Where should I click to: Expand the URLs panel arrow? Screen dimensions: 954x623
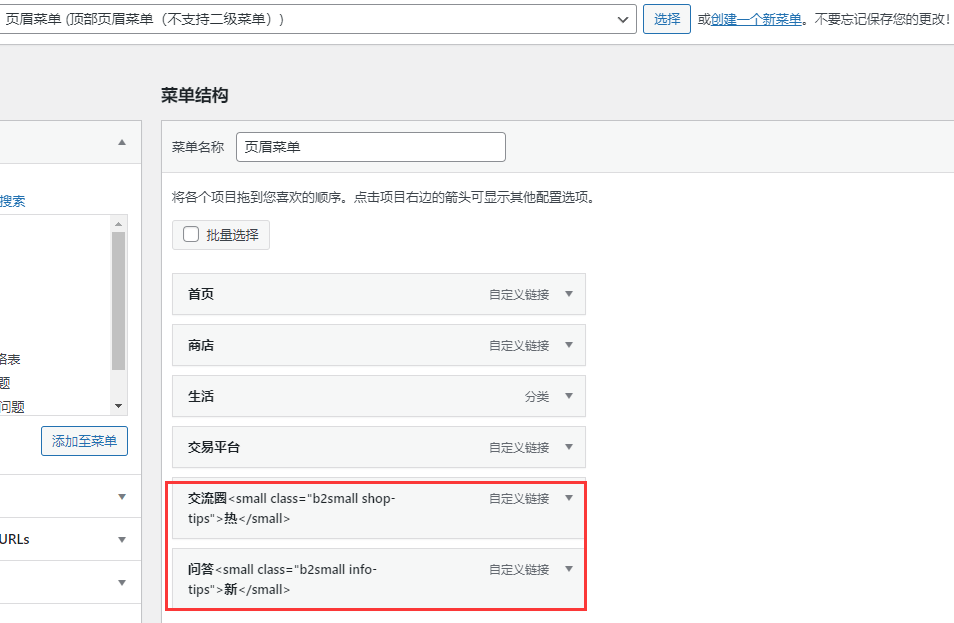(122, 540)
